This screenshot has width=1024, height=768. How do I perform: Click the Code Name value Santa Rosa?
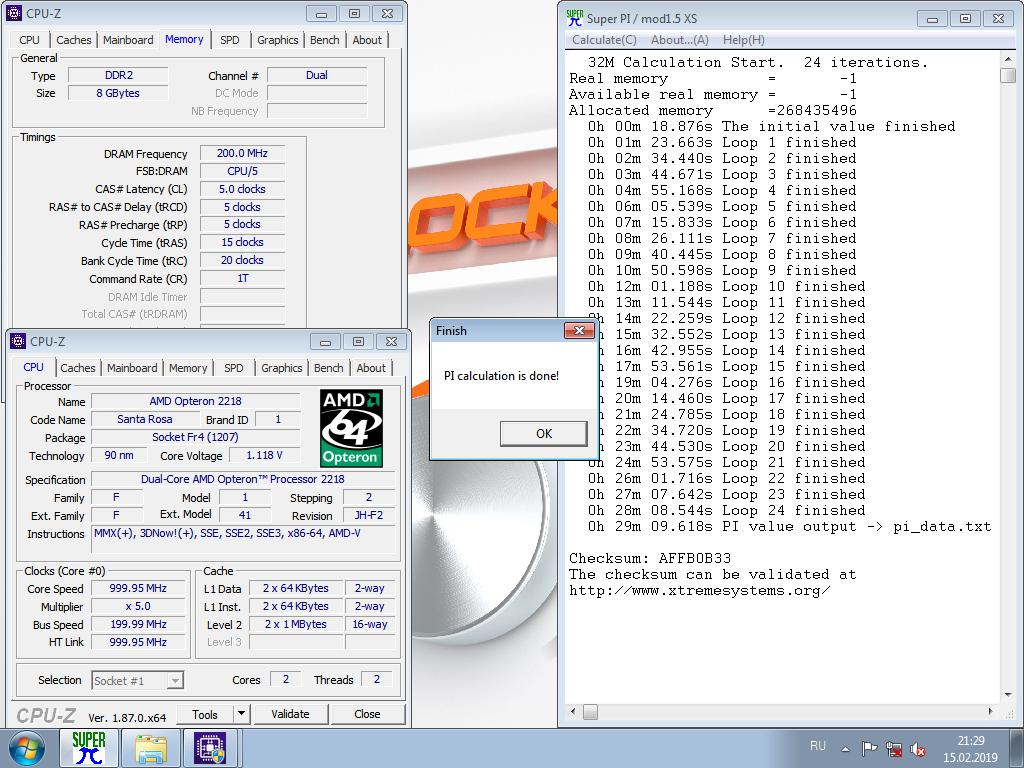click(145, 419)
